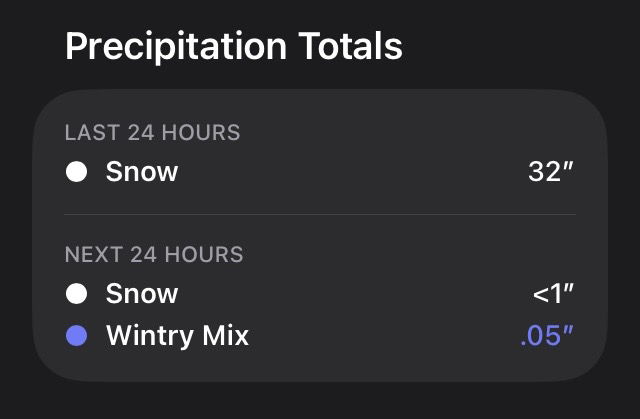Tap the word NEXT in the second section header
Viewport: 640px width, 419px height.
click(x=91, y=254)
